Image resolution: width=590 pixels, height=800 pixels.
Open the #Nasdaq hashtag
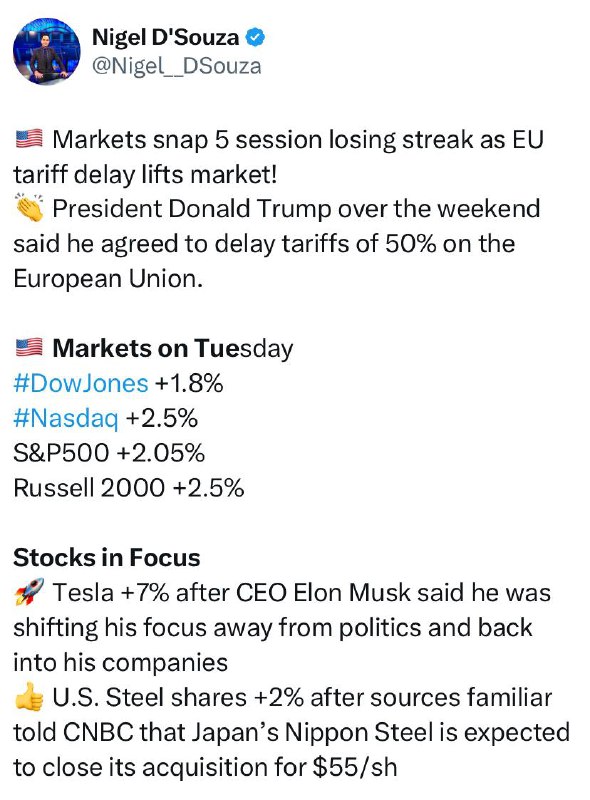click(66, 418)
